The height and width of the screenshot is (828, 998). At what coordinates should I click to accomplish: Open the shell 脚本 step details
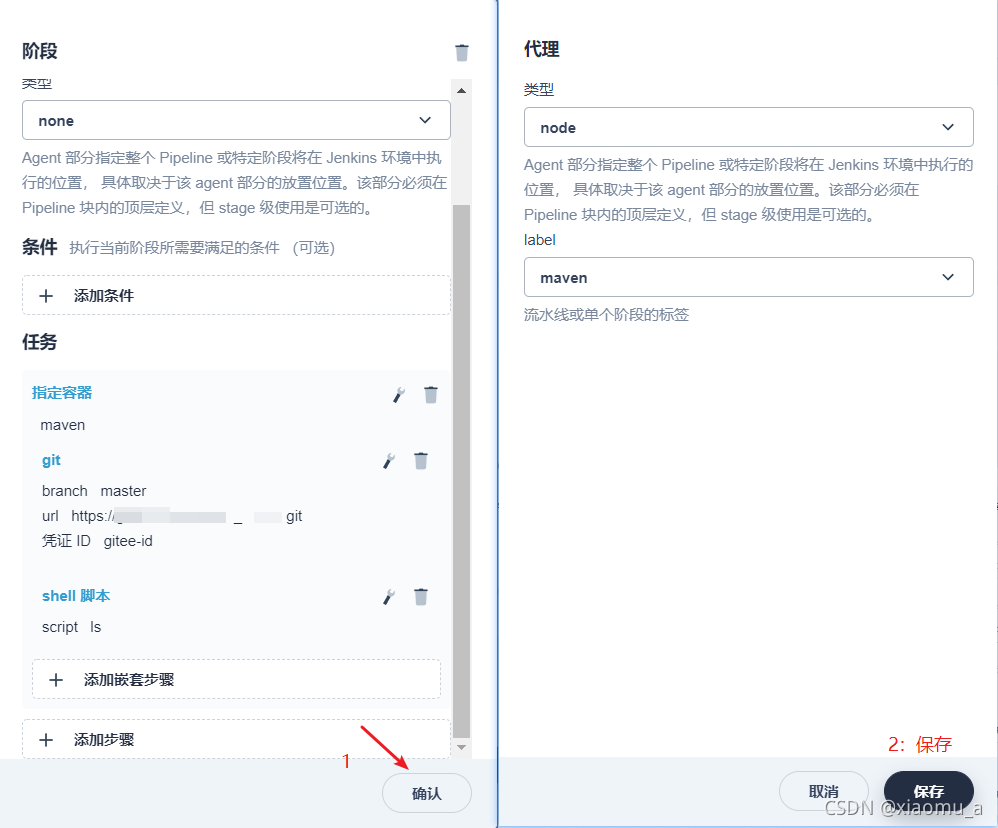coord(76,596)
